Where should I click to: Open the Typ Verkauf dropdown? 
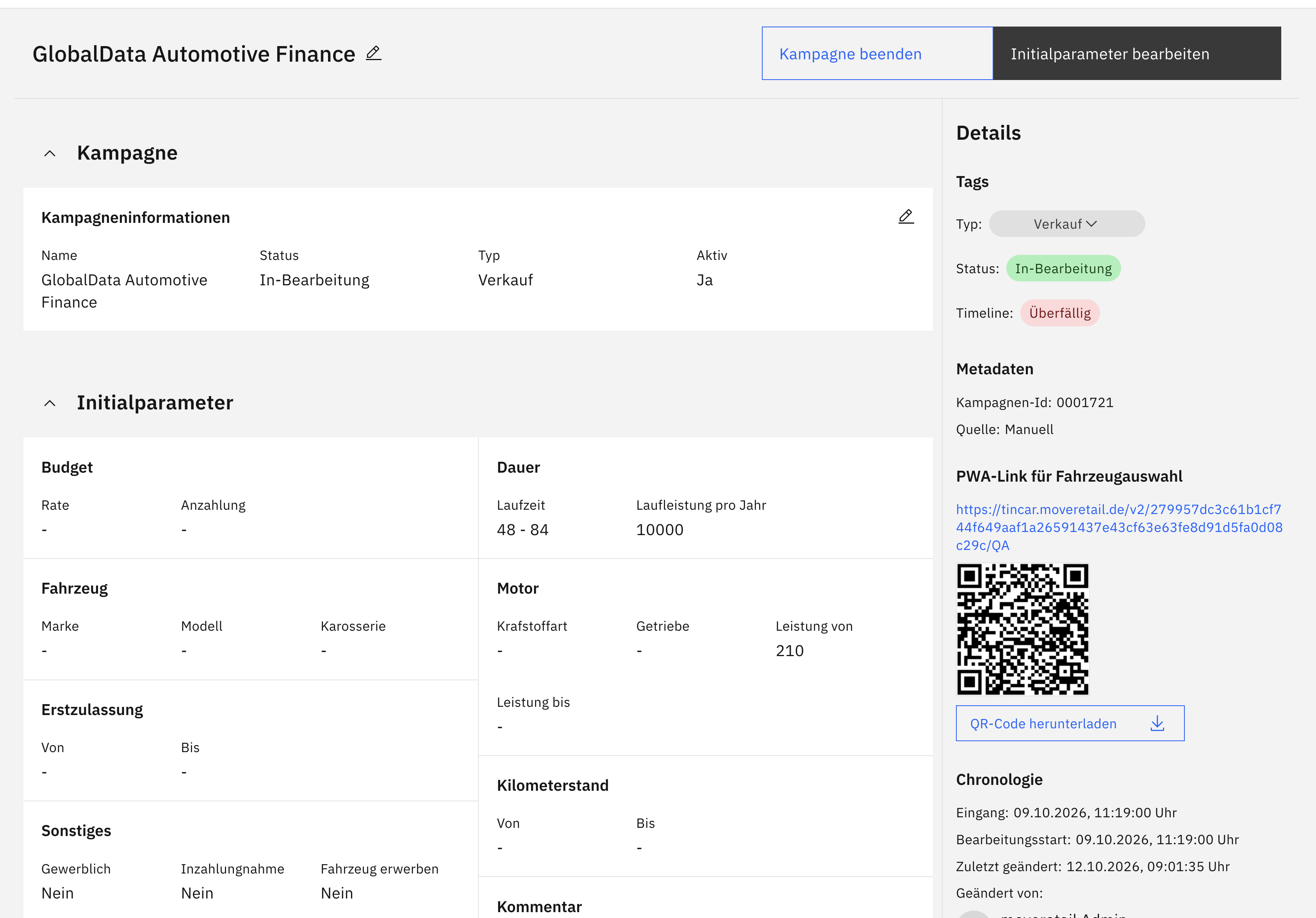(1067, 224)
